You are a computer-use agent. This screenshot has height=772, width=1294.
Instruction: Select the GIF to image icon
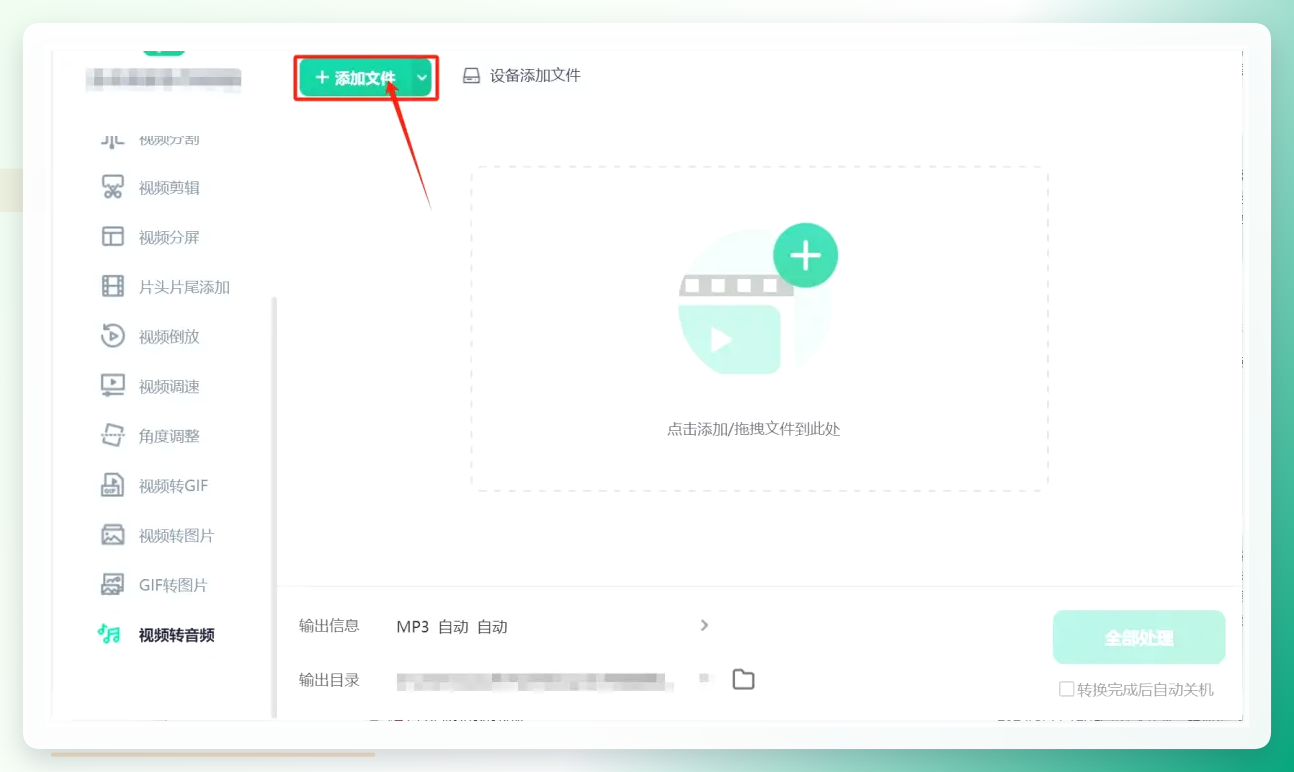click(x=112, y=585)
